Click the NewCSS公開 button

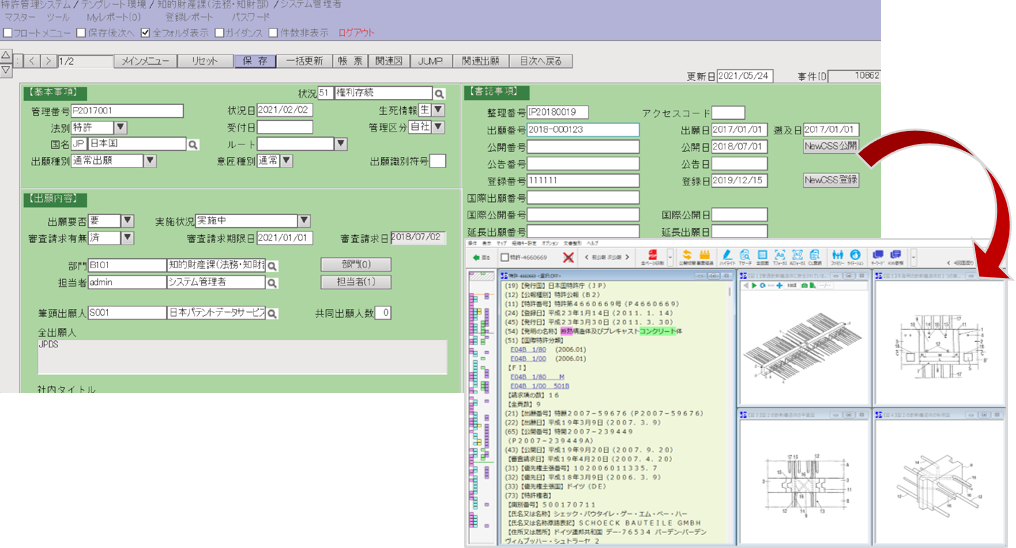[831, 146]
